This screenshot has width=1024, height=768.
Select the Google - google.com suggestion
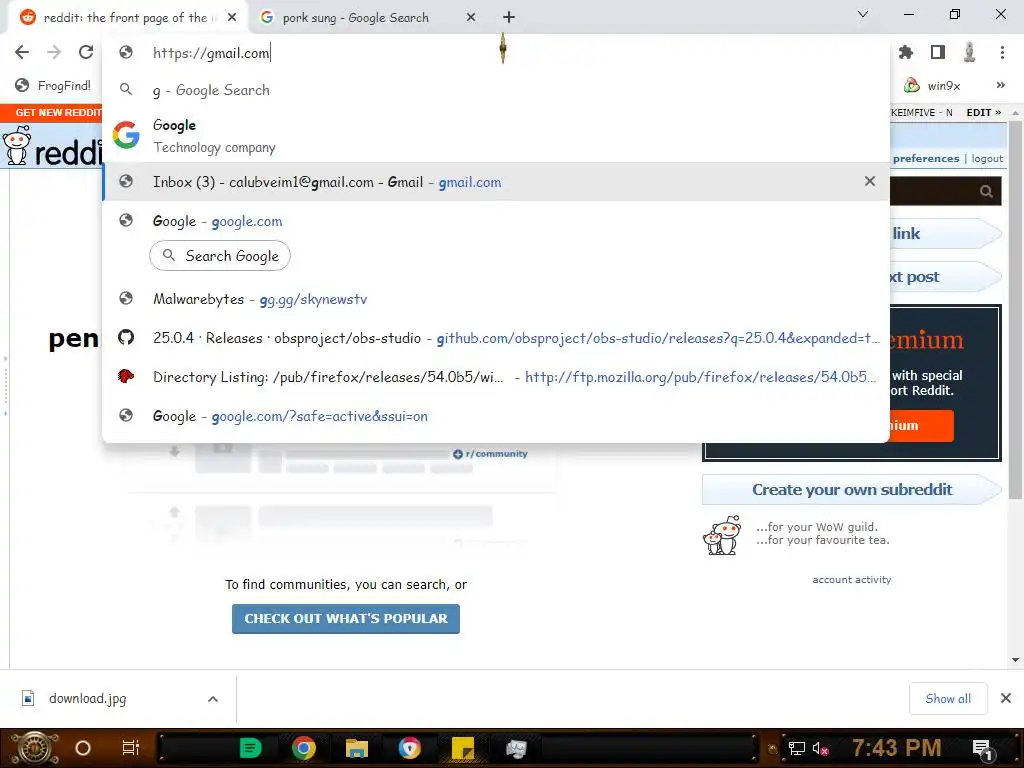click(496, 221)
